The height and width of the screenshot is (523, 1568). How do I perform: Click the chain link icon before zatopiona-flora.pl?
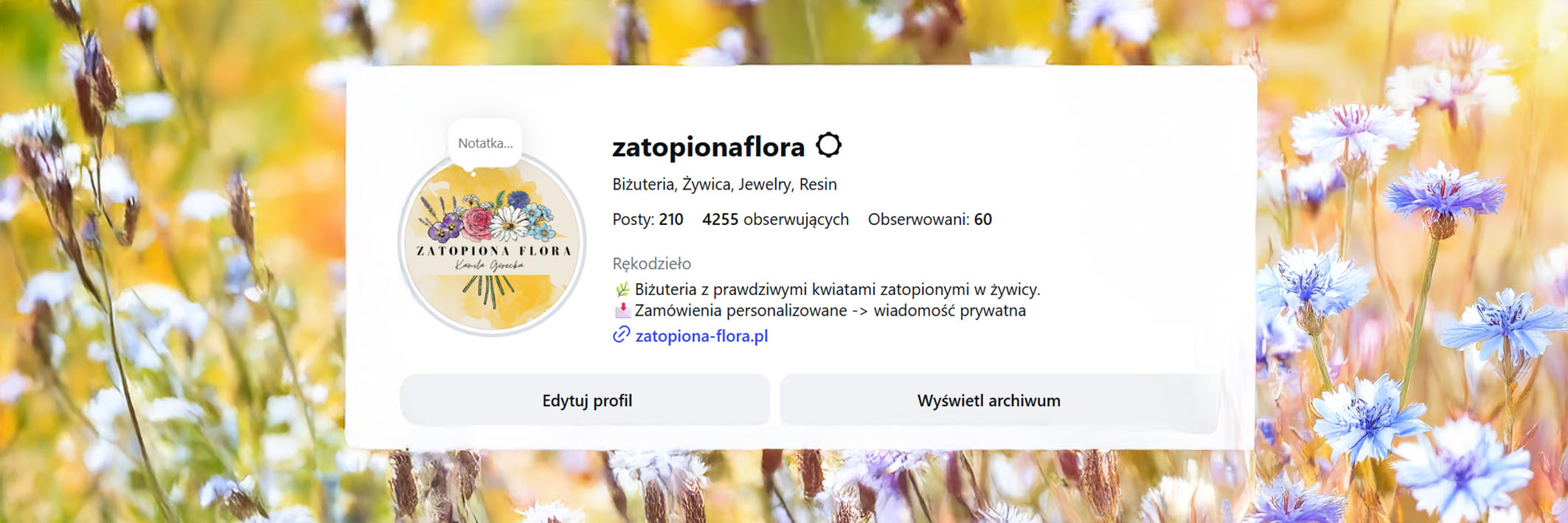click(621, 335)
